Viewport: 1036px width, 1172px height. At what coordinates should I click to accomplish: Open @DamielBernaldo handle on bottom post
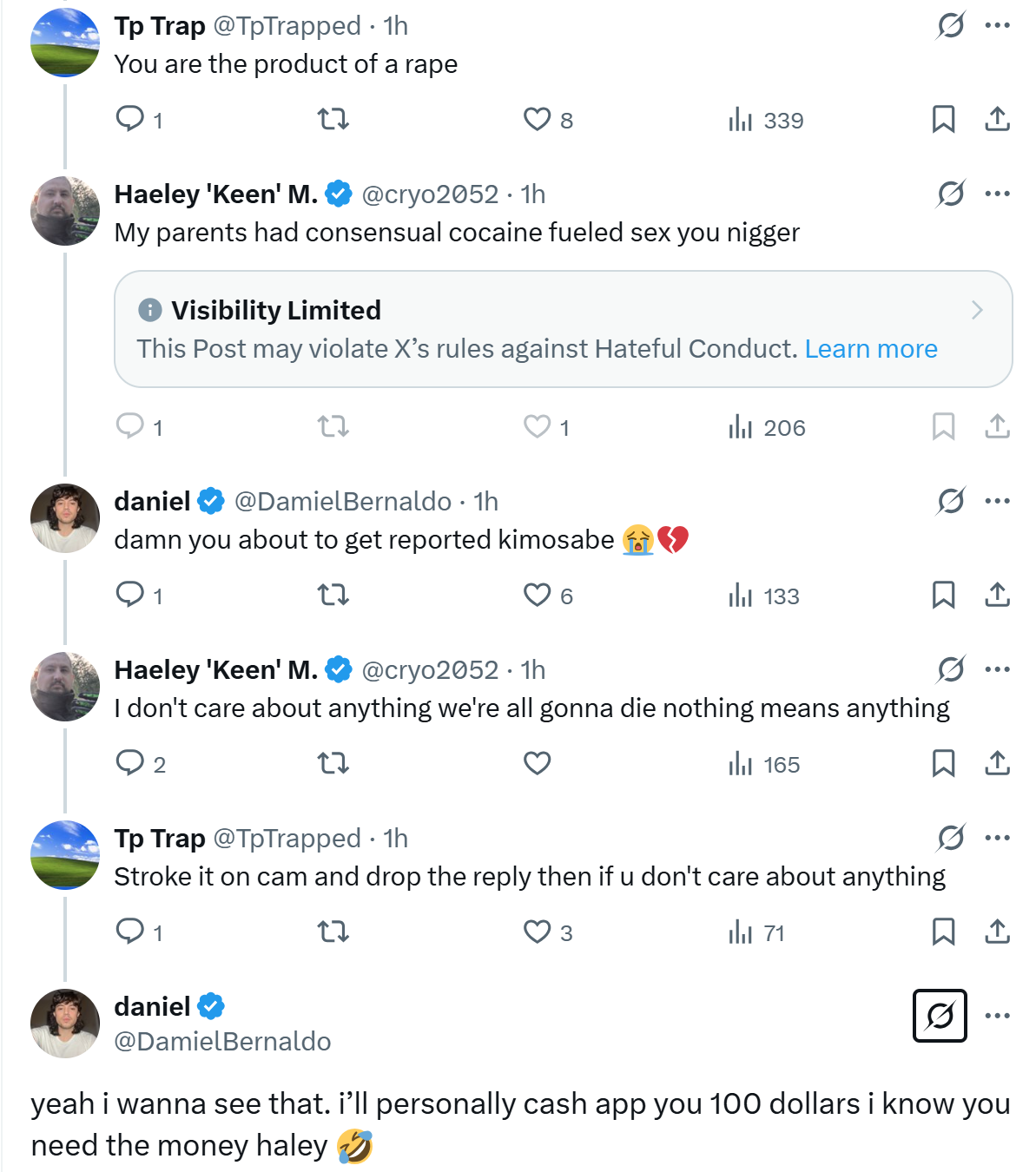(x=222, y=1041)
